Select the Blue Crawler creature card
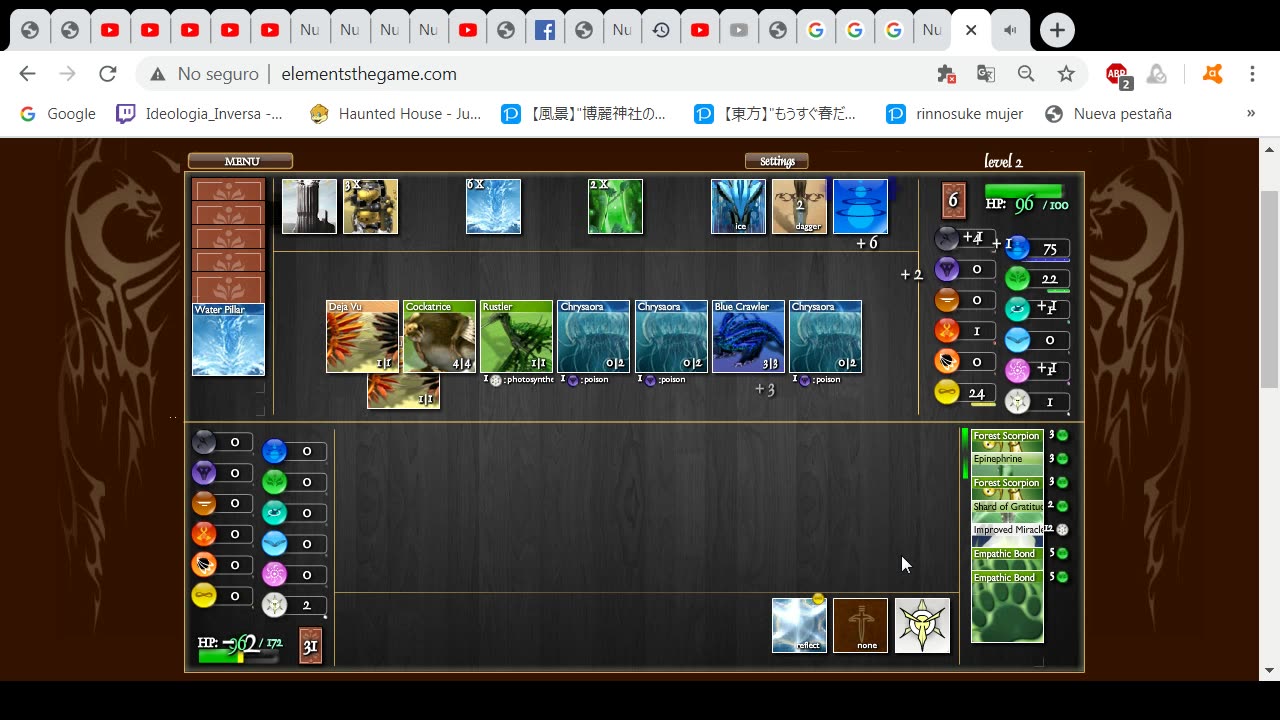This screenshot has width=1280, height=720. coord(748,336)
